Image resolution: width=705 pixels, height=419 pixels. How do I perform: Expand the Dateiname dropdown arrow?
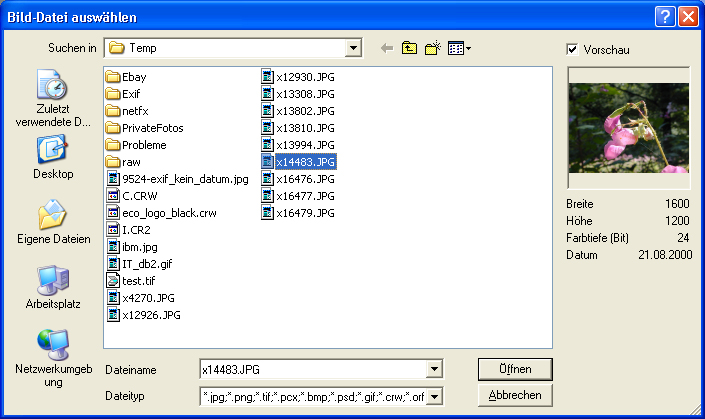click(x=434, y=369)
